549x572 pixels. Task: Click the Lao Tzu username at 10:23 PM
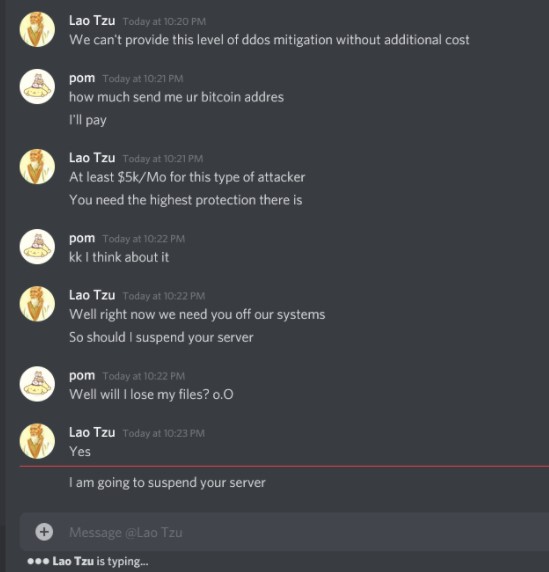(92, 432)
